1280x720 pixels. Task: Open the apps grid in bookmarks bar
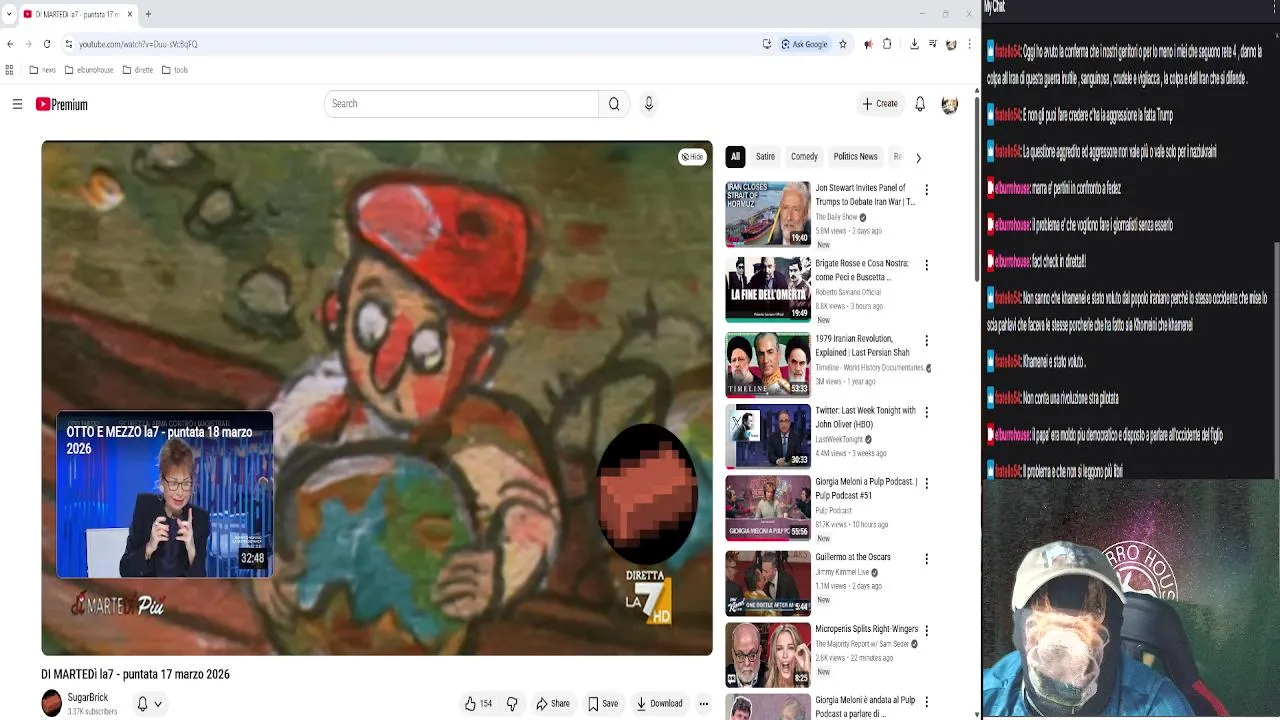pyautogui.click(x=10, y=70)
